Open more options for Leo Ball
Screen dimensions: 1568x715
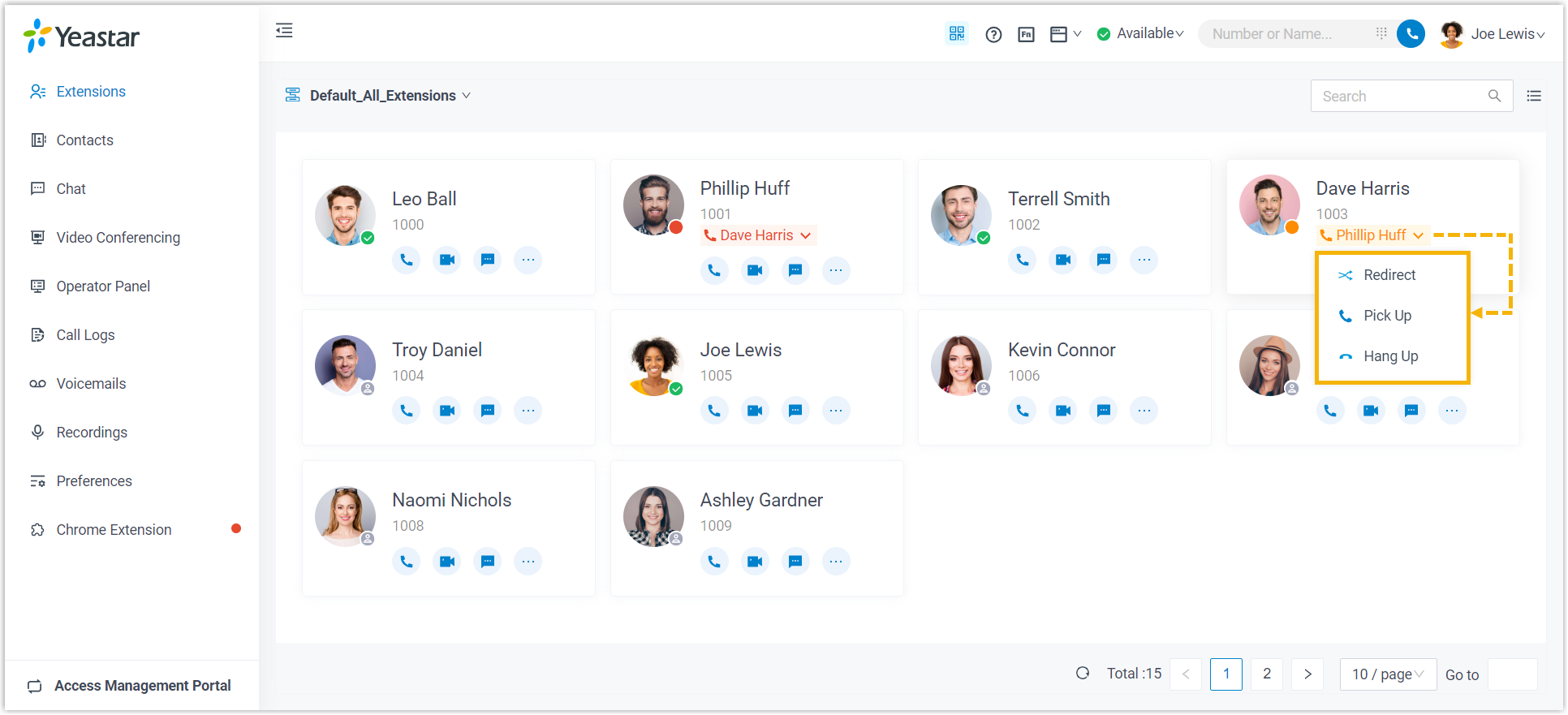tap(528, 260)
